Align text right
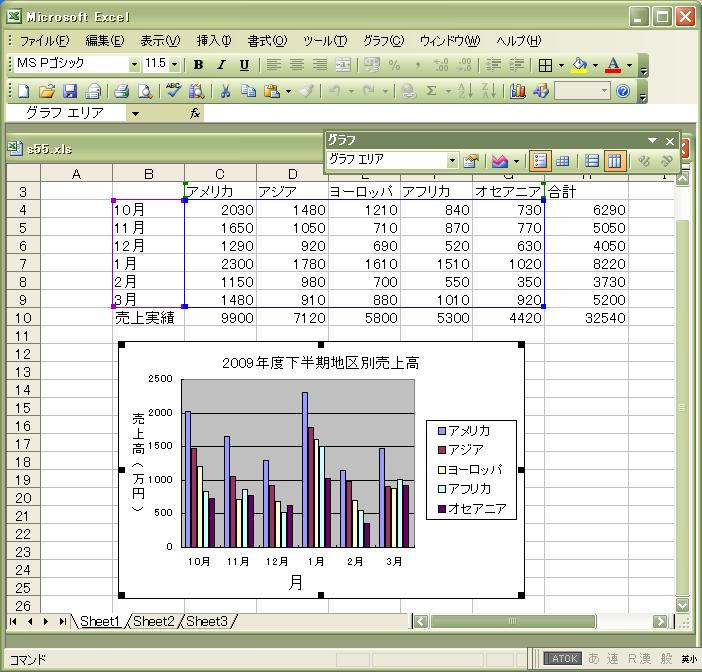702x672 pixels. tap(320, 65)
